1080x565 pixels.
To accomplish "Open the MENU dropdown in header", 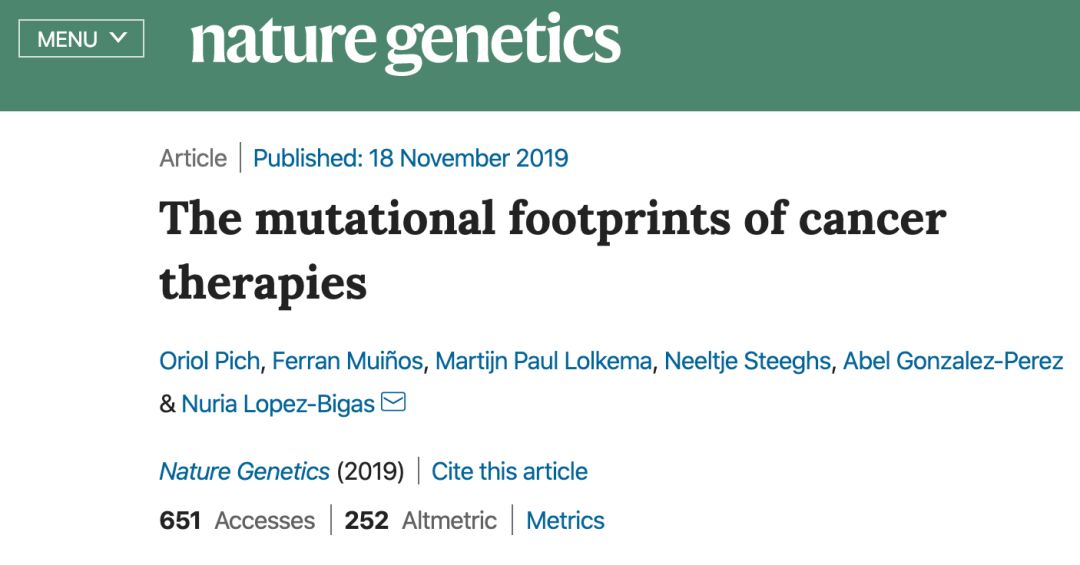I will [81, 39].
